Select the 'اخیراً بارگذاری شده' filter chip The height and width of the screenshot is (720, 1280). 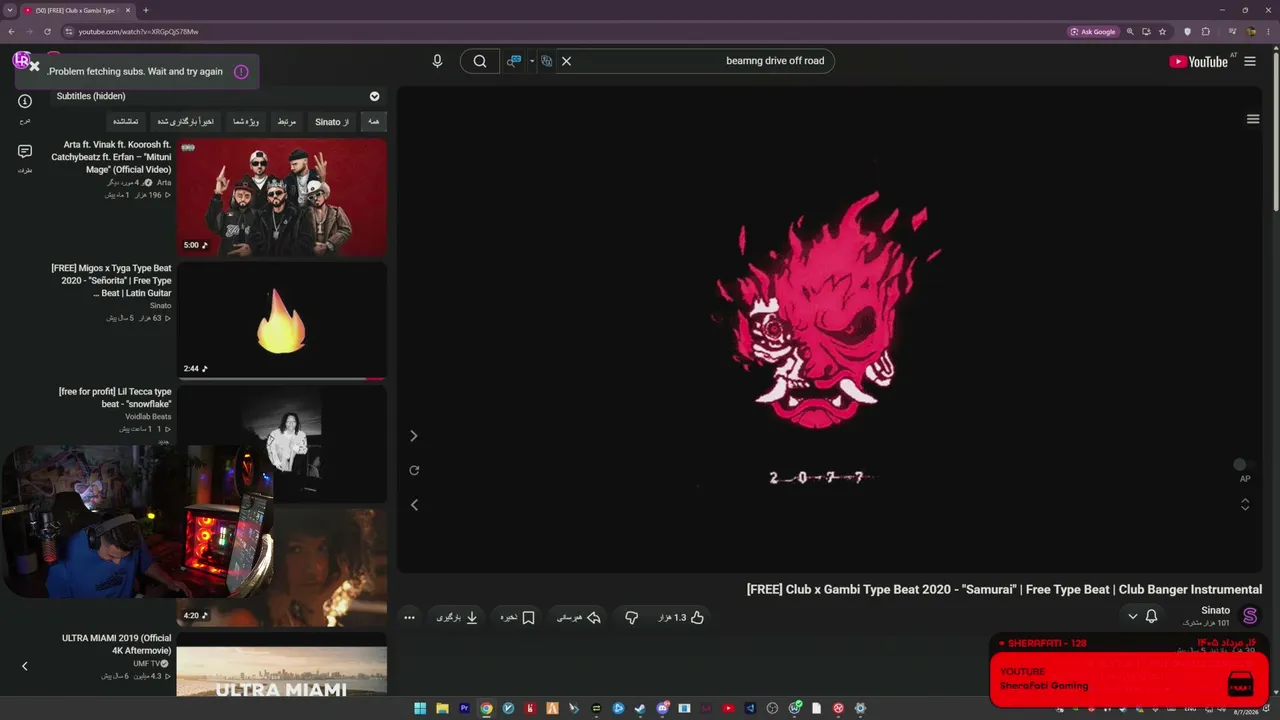click(x=185, y=122)
